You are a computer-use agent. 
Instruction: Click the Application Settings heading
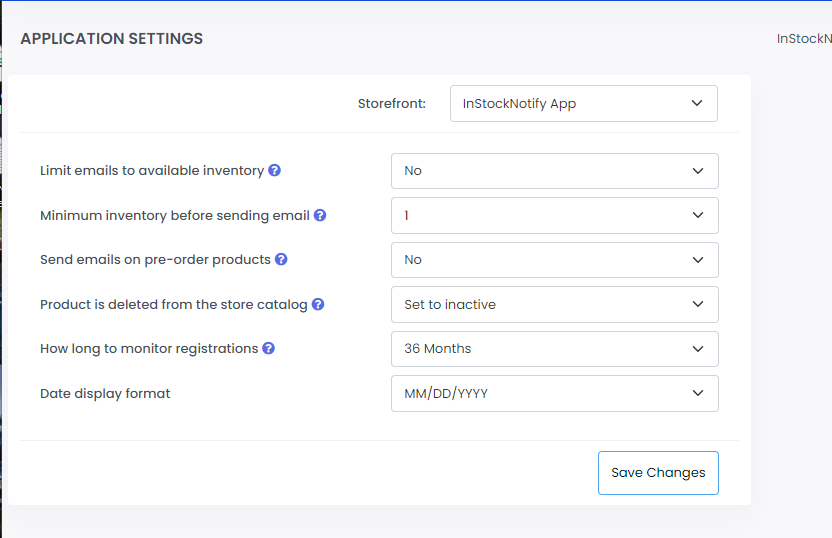(x=111, y=39)
